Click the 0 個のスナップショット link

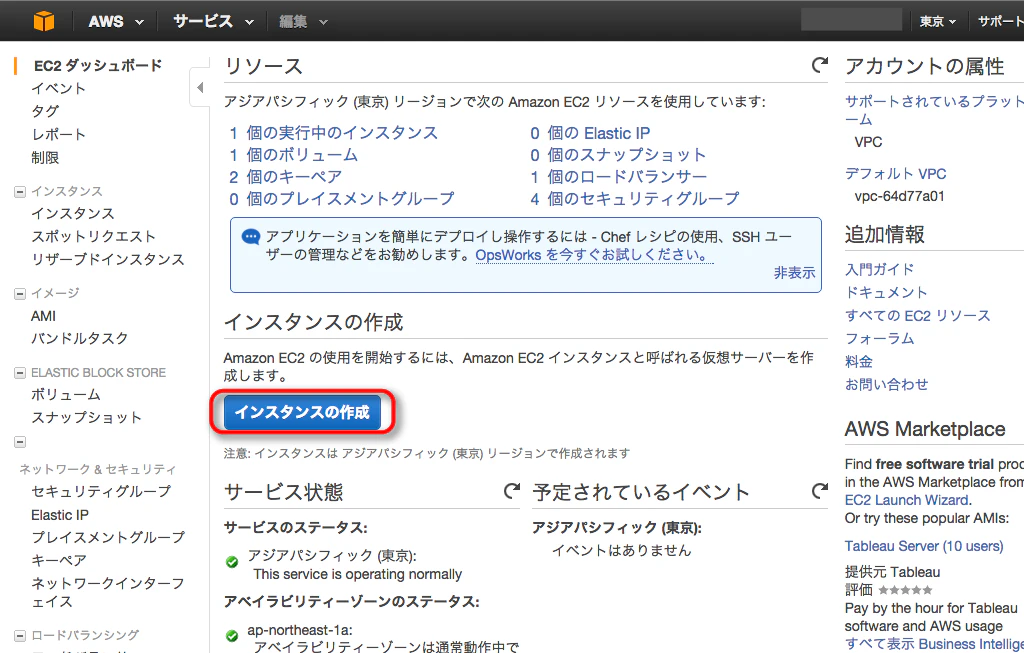(x=618, y=155)
